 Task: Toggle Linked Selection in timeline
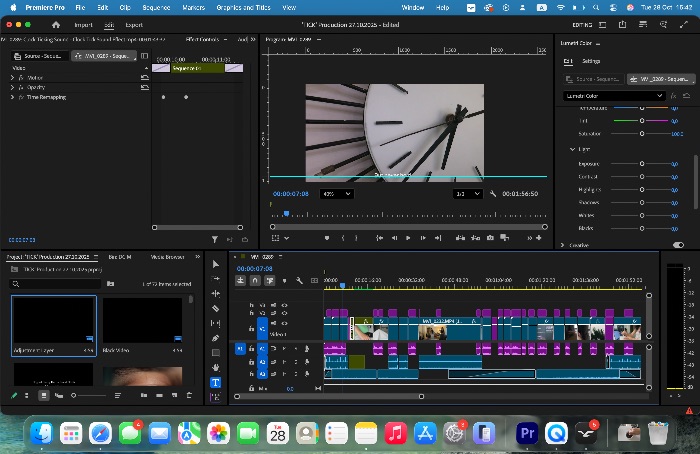point(270,280)
